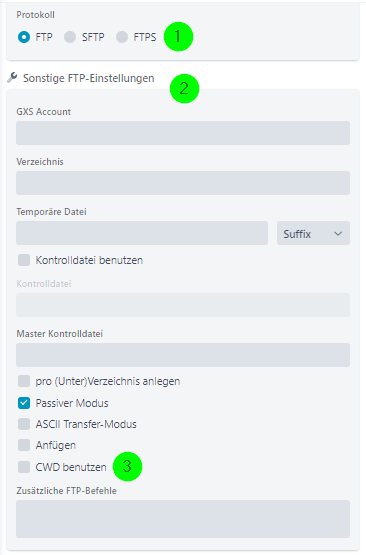The image size is (366, 555).
Task: Click the green marker numbered 2
Action: (x=184, y=88)
